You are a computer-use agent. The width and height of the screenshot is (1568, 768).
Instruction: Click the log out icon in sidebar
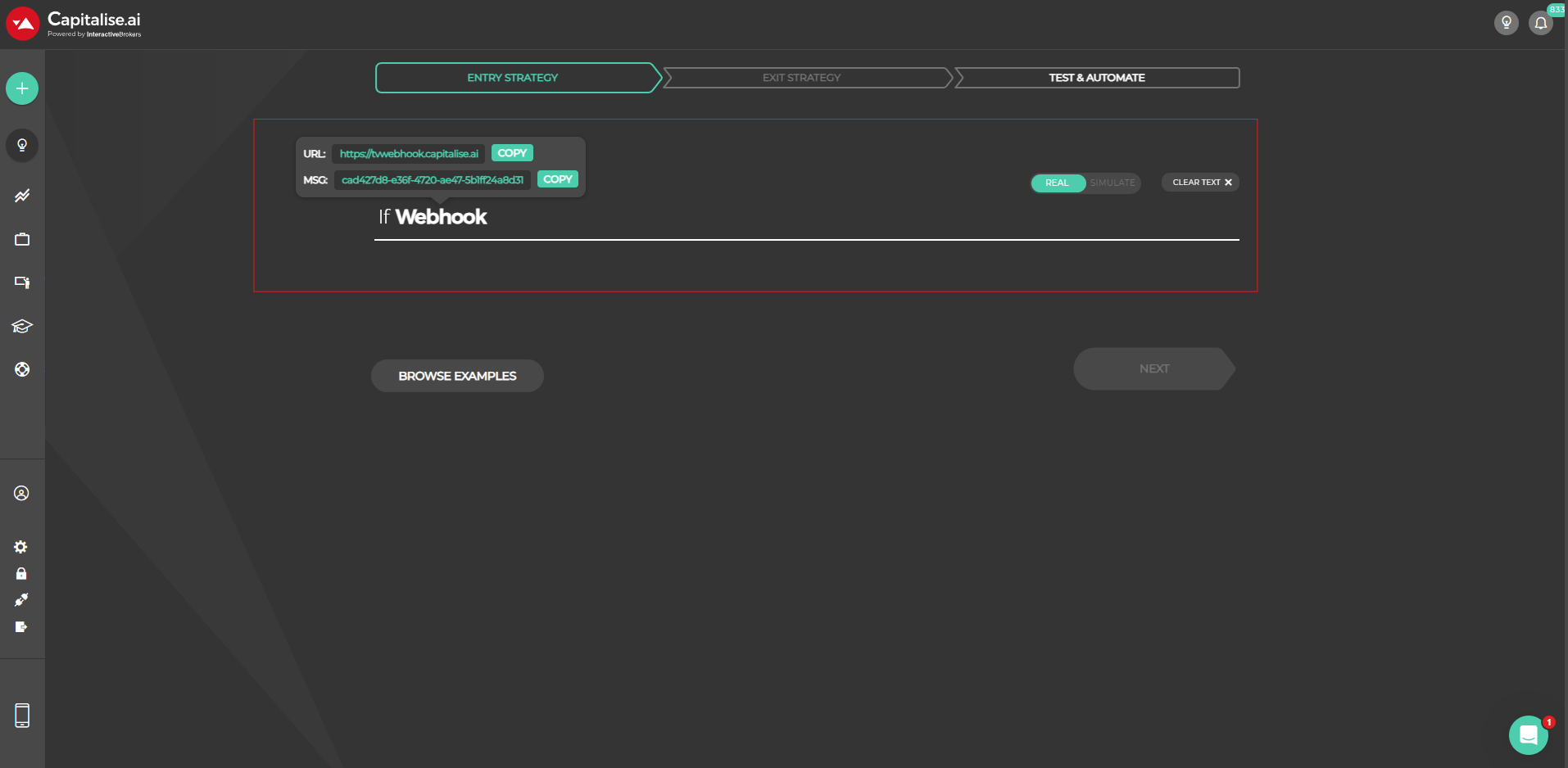click(21, 627)
